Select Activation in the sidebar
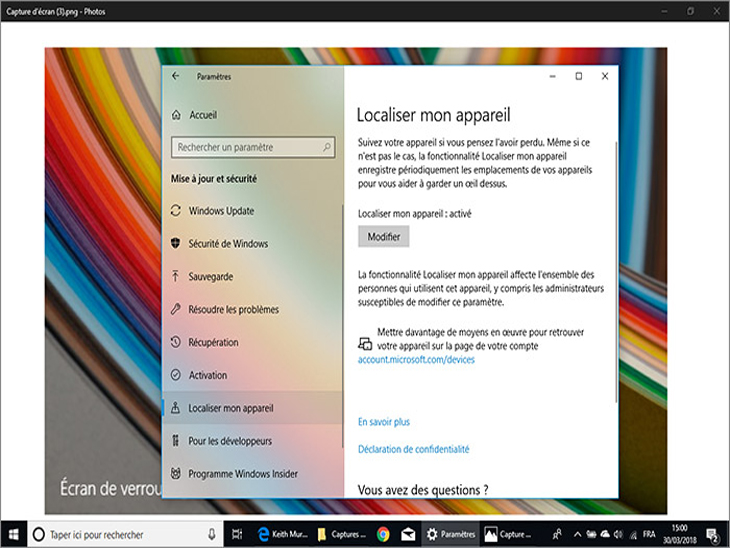 [x=208, y=376]
